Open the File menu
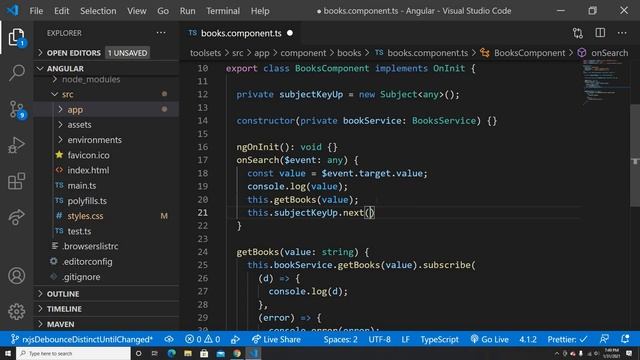Image resolution: width=640 pixels, height=360 pixels. (36, 11)
